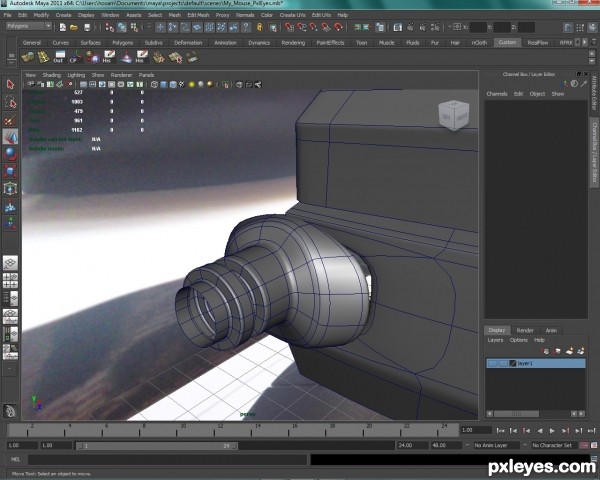Image resolution: width=600 pixels, height=480 pixels.
Task: Save the scene with the disk icon
Action: tap(87, 27)
